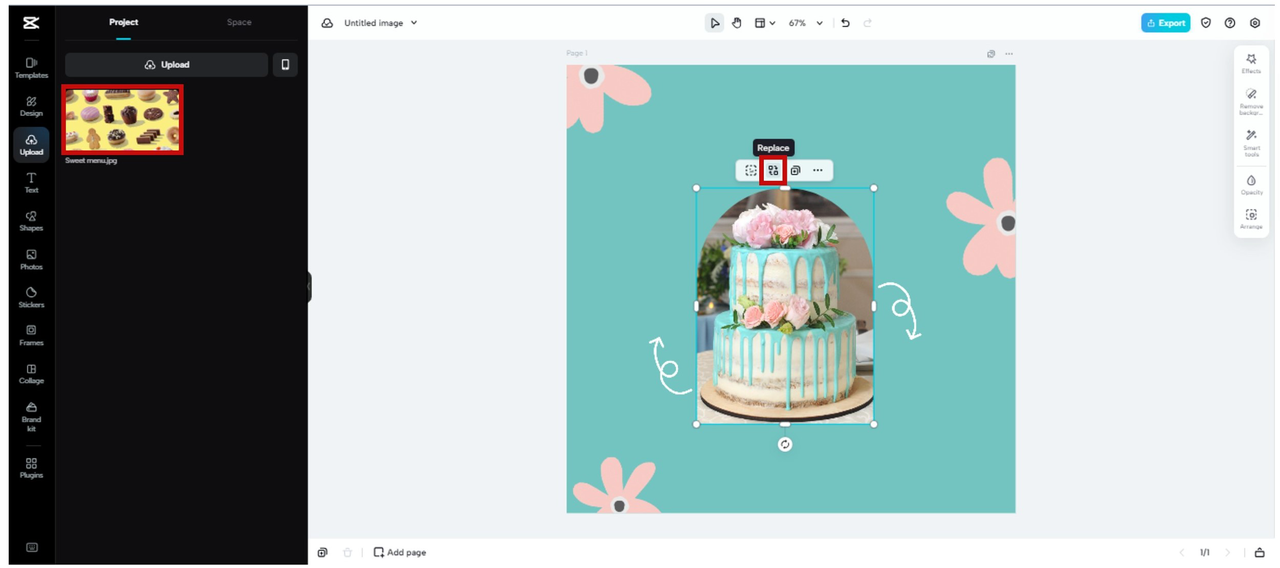Switch to the Project tab
Viewport: 1280px width, 568px height.
124,22
